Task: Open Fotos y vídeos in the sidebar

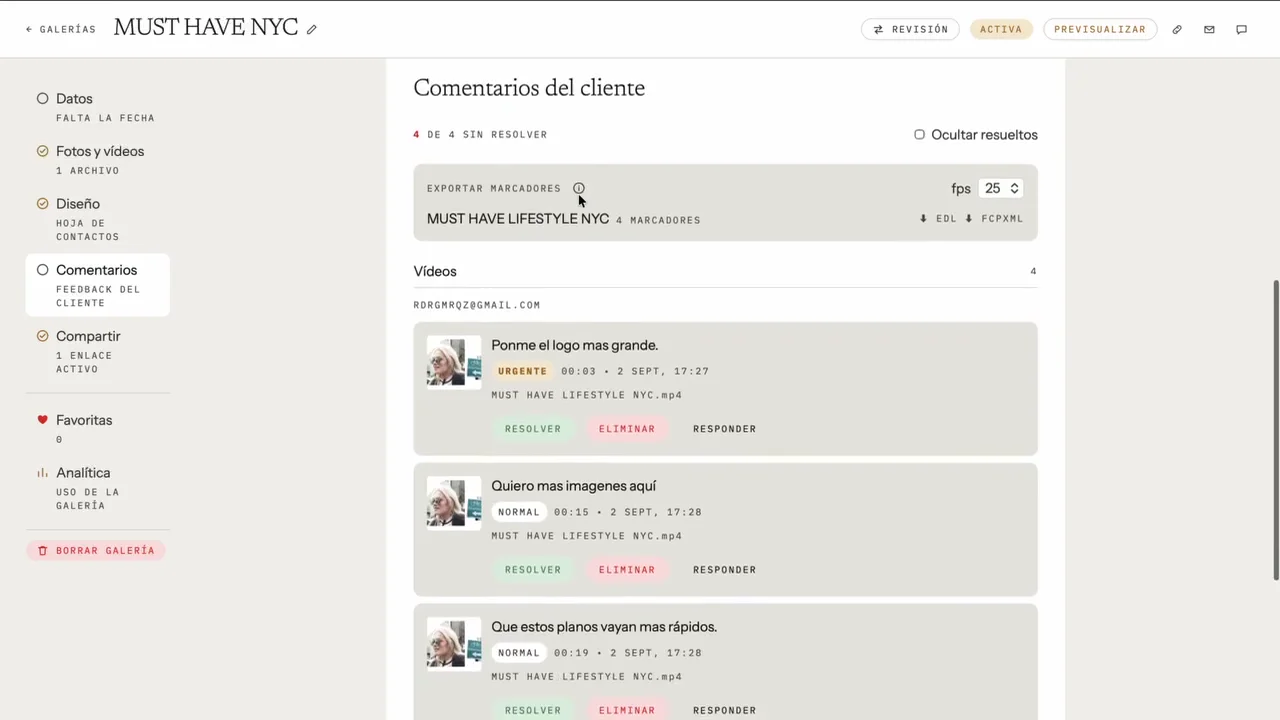Action: pos(97,160)
